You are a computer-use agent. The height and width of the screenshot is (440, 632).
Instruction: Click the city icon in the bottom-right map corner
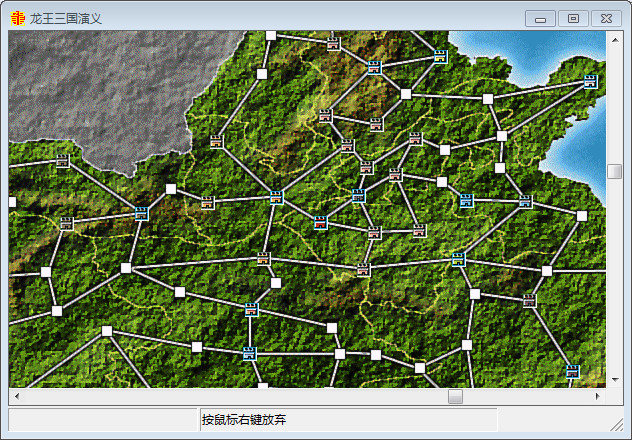(x=572, y=371)
